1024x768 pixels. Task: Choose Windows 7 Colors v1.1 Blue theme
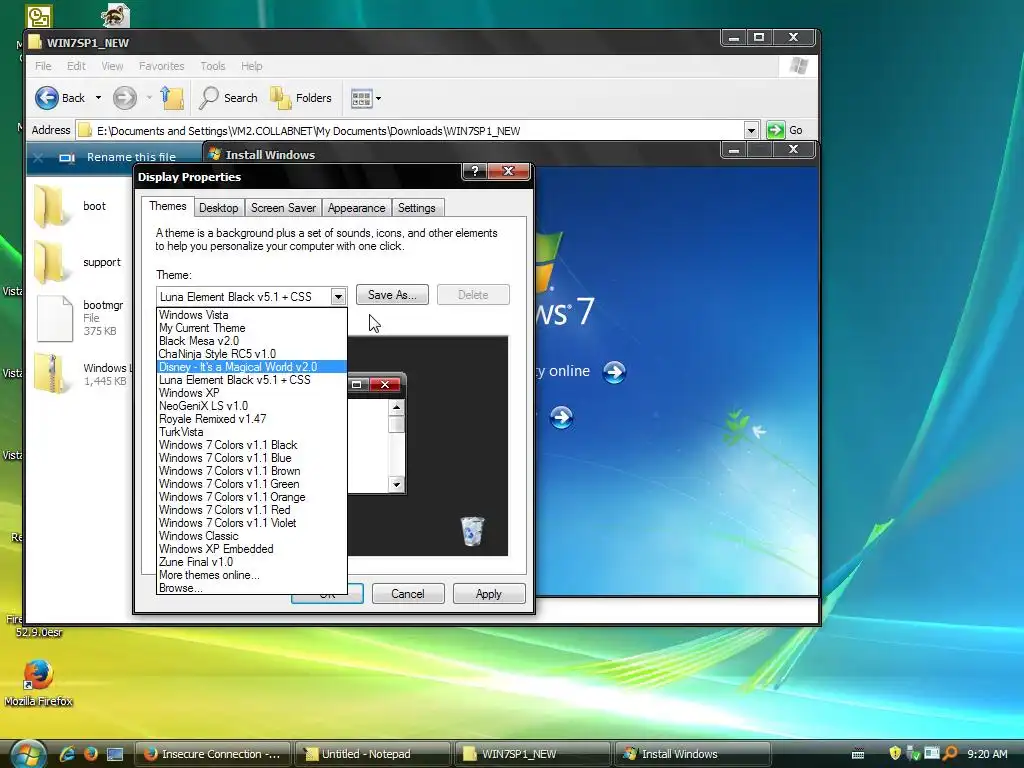point(251,458)
